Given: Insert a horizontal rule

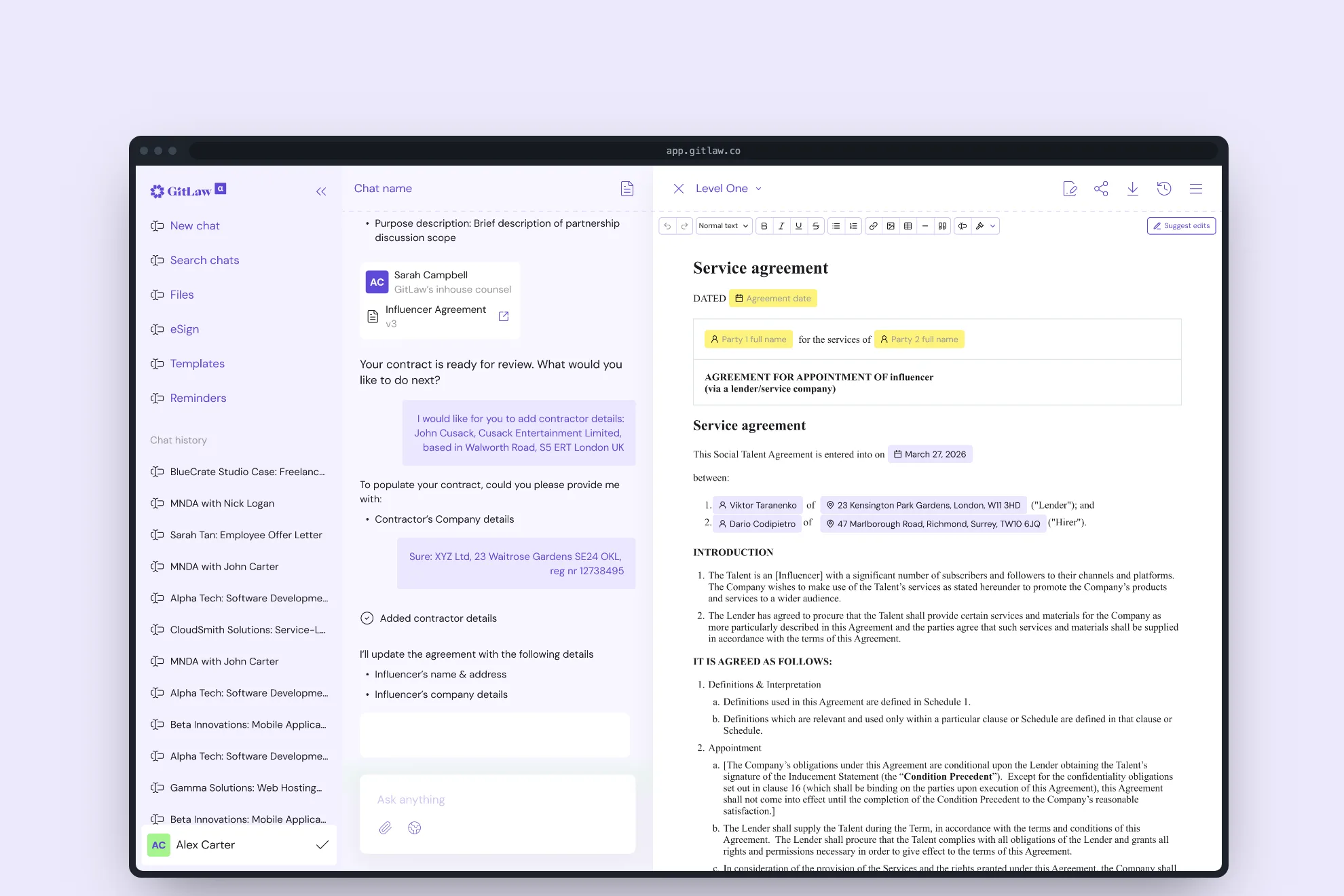Looking at the screenshot, I should pyautogui.click(x=925, y=226).
